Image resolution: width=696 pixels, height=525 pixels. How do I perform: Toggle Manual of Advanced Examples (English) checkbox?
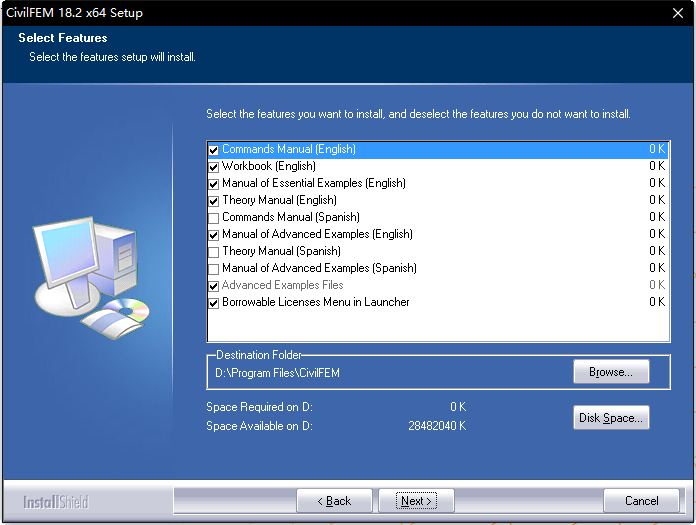click(x=214, y=235)
